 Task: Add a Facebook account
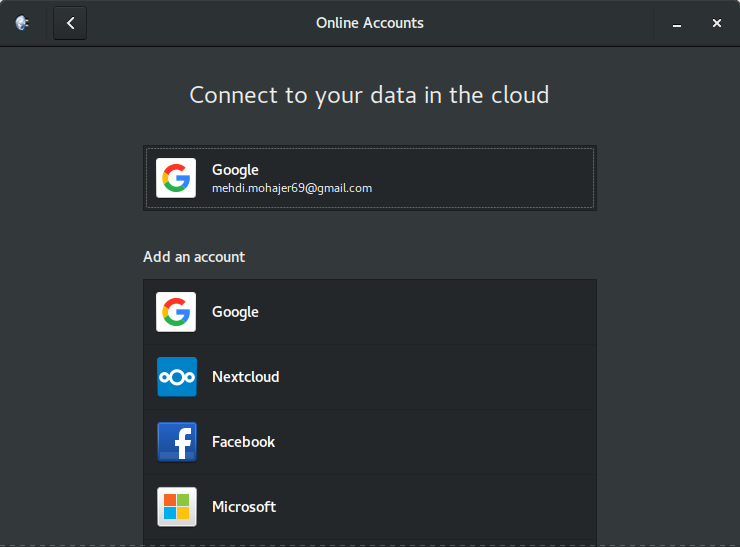click(x=370, y=442)
